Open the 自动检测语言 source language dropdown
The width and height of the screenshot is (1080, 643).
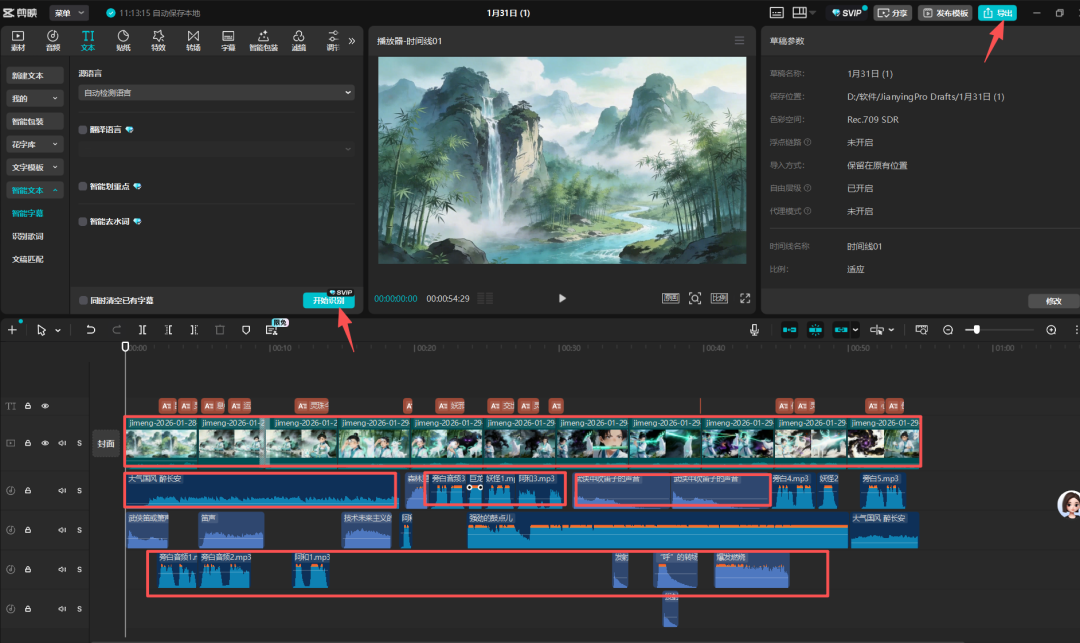[216, 93]
